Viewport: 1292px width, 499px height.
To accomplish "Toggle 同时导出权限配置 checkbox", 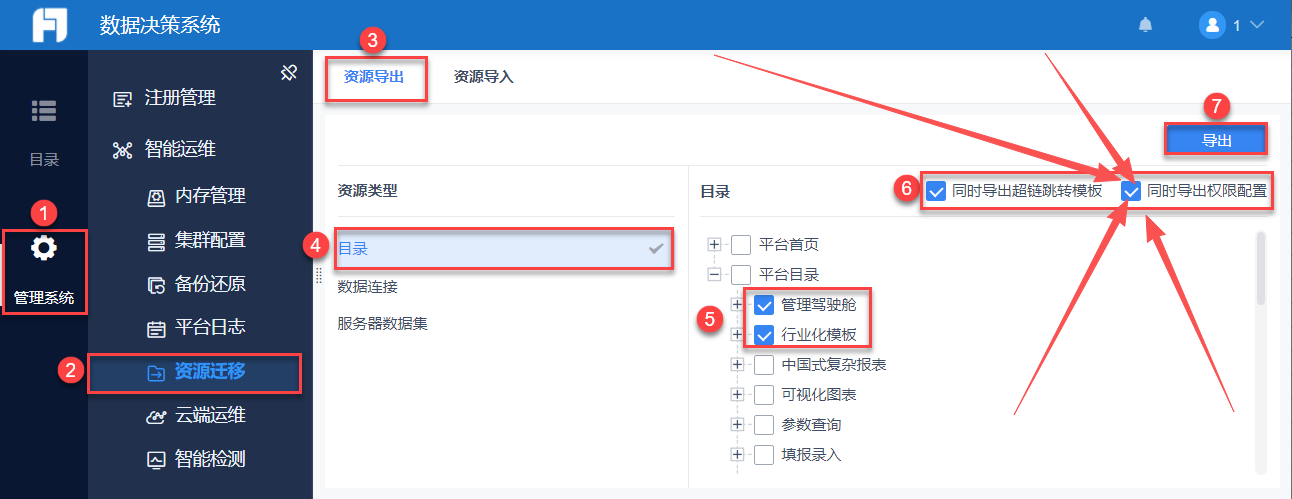I will coord(1131,191).
